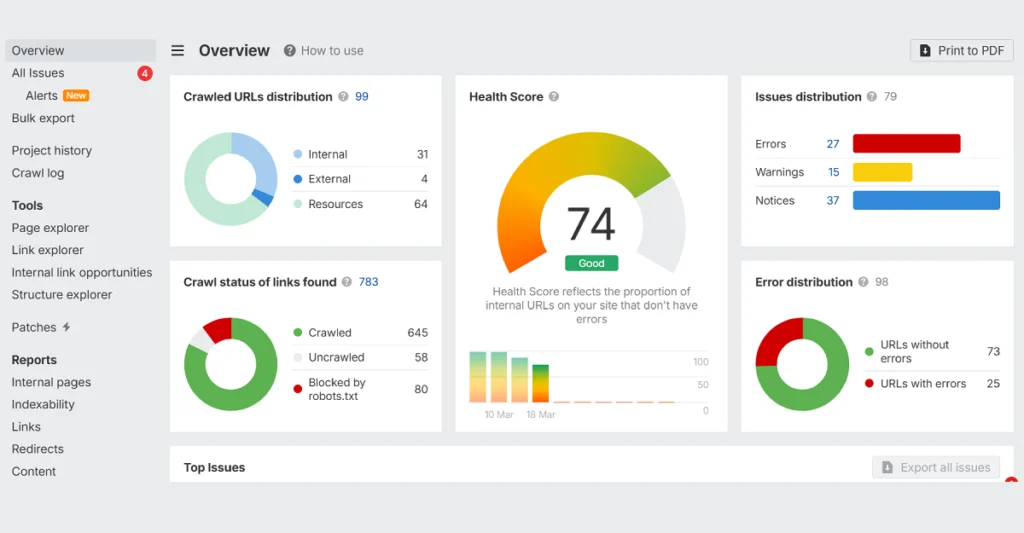The image size is (1024, 533).
Task: Click the Crawl status donut chart
Action: point(231,364)
